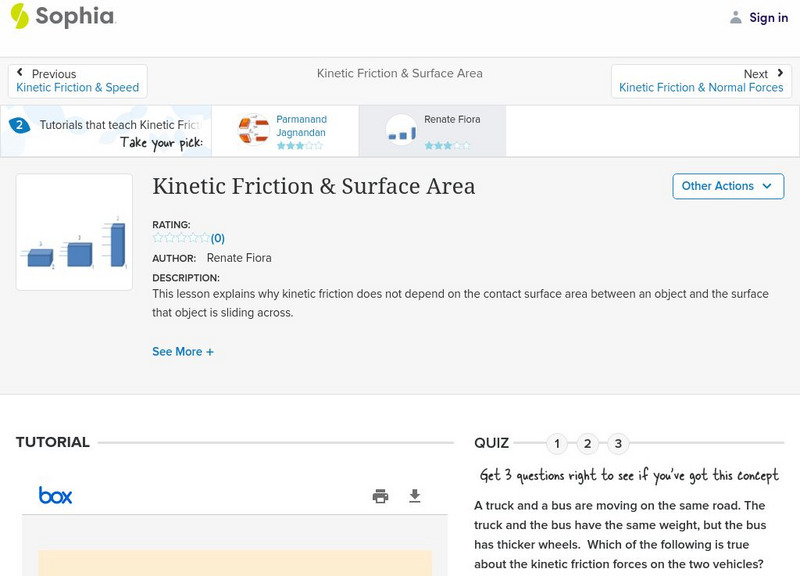Select quiz question 3
800x576 pixels.
click(618, 443)
